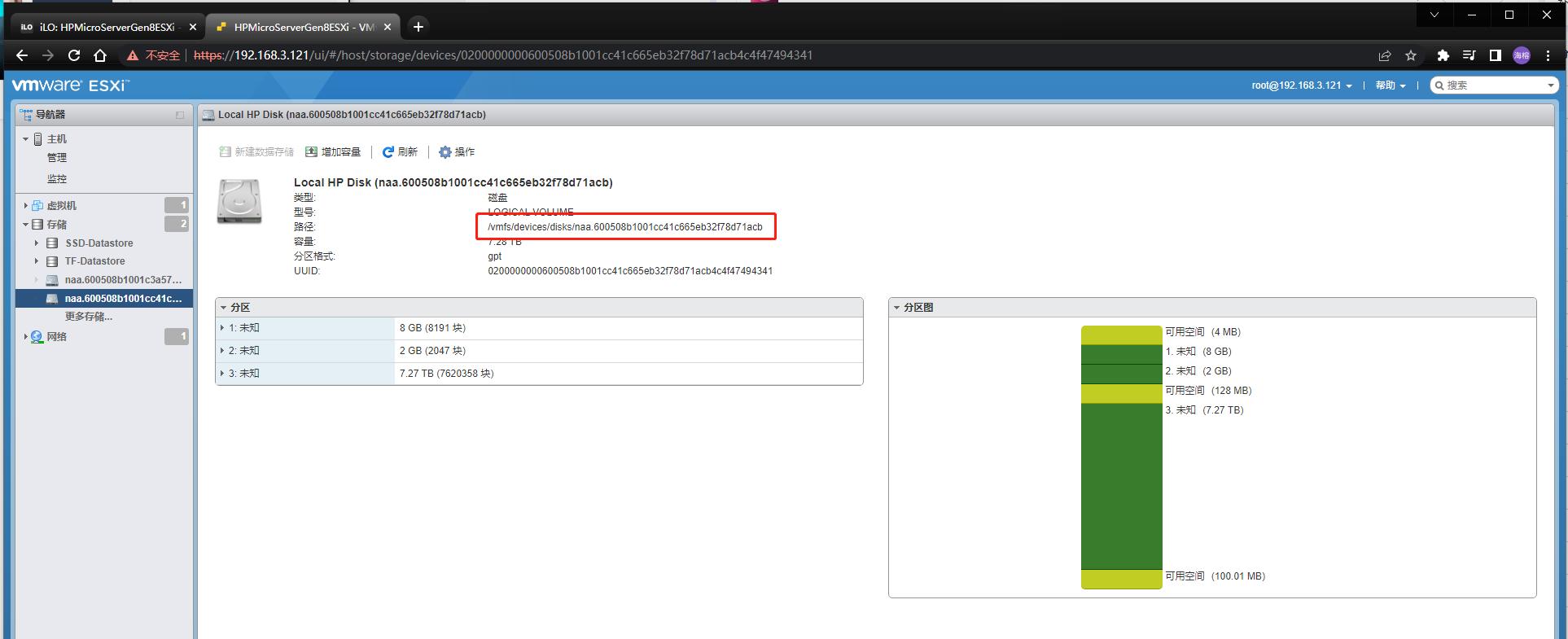This screenshot has height=639, width=1568.
Task: Click the 100.01 MB free space chart segment
Action: point(1121,579)
